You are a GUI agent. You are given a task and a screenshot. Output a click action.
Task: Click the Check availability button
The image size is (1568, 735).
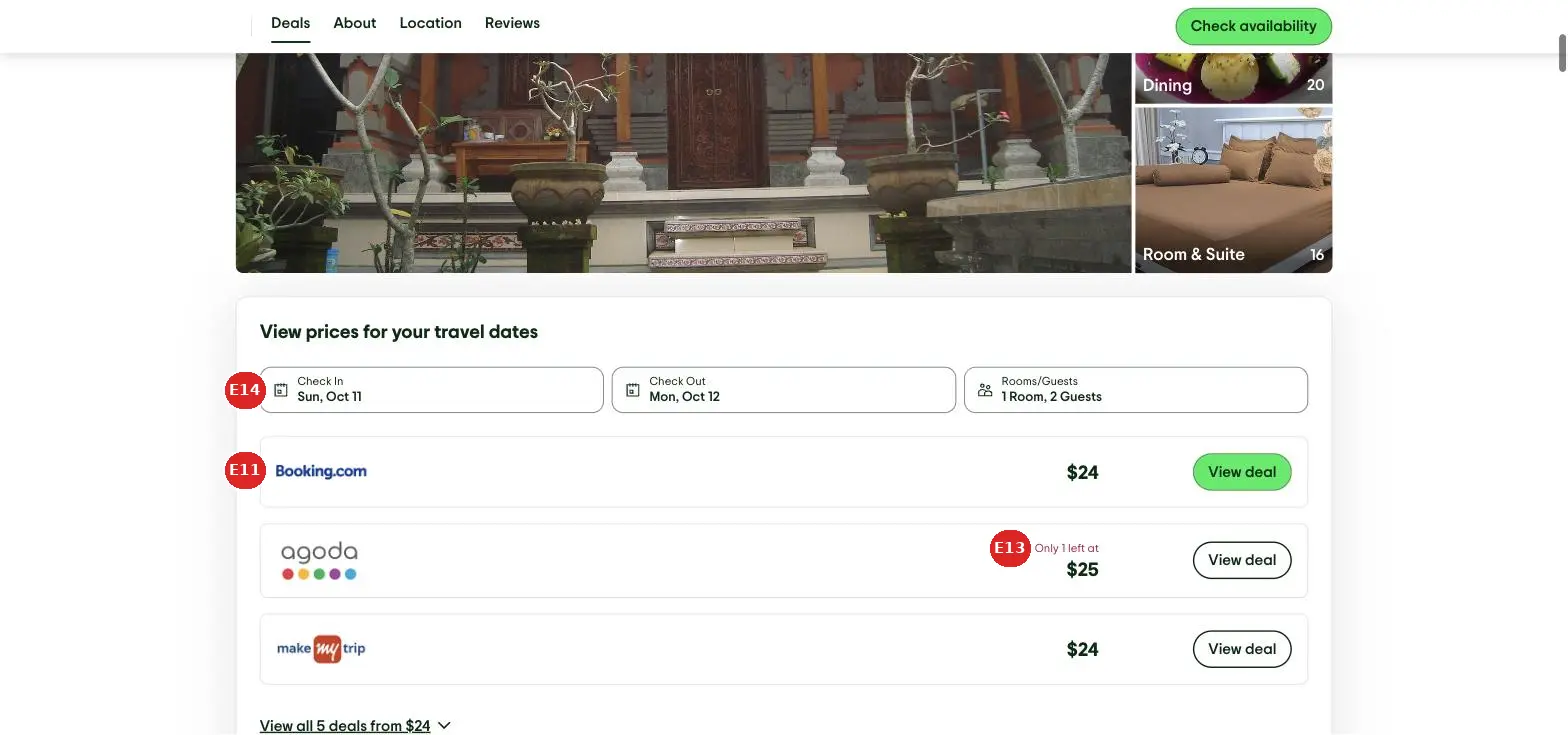coord(1253,26)
